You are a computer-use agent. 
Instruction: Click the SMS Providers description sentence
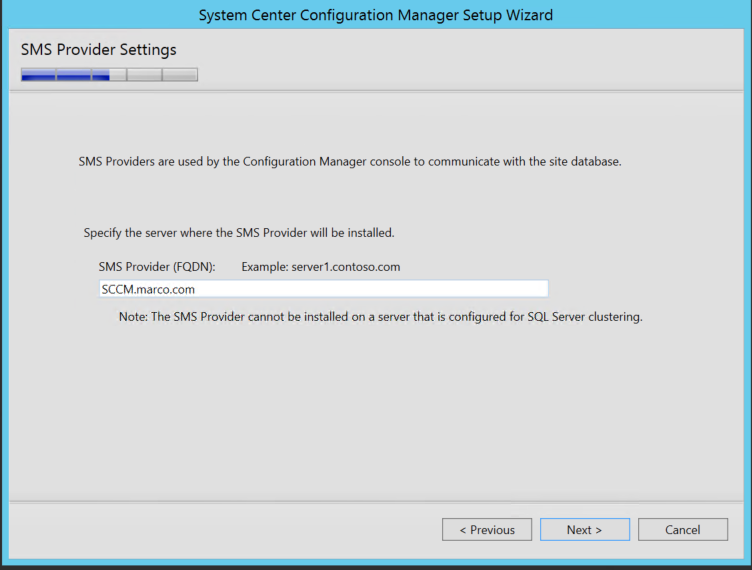point(350,162)
